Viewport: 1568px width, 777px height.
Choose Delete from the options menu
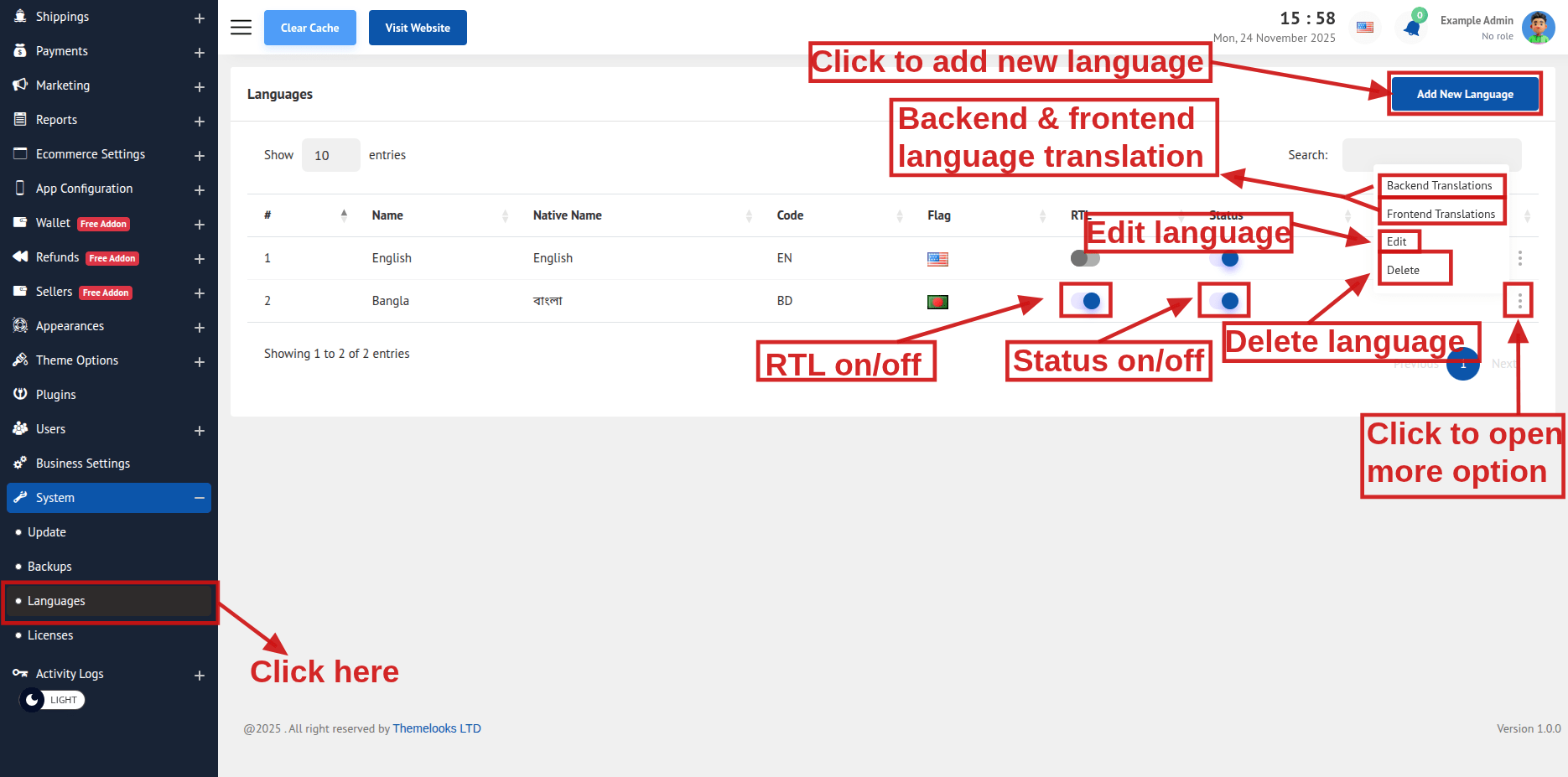pyautogui.click(x=1403, y=270)
